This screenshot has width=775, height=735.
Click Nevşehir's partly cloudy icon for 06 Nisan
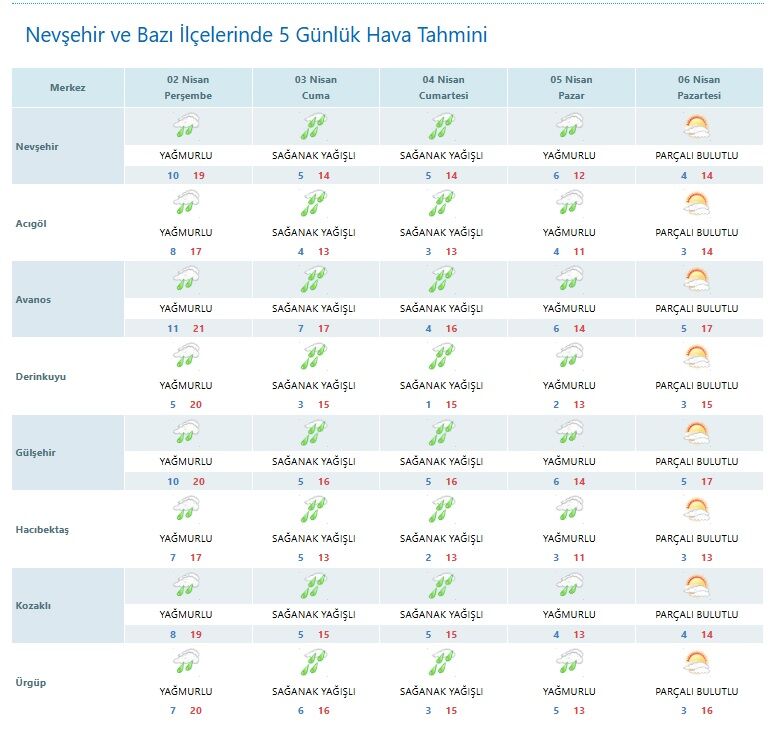click(x=697, y=126)
